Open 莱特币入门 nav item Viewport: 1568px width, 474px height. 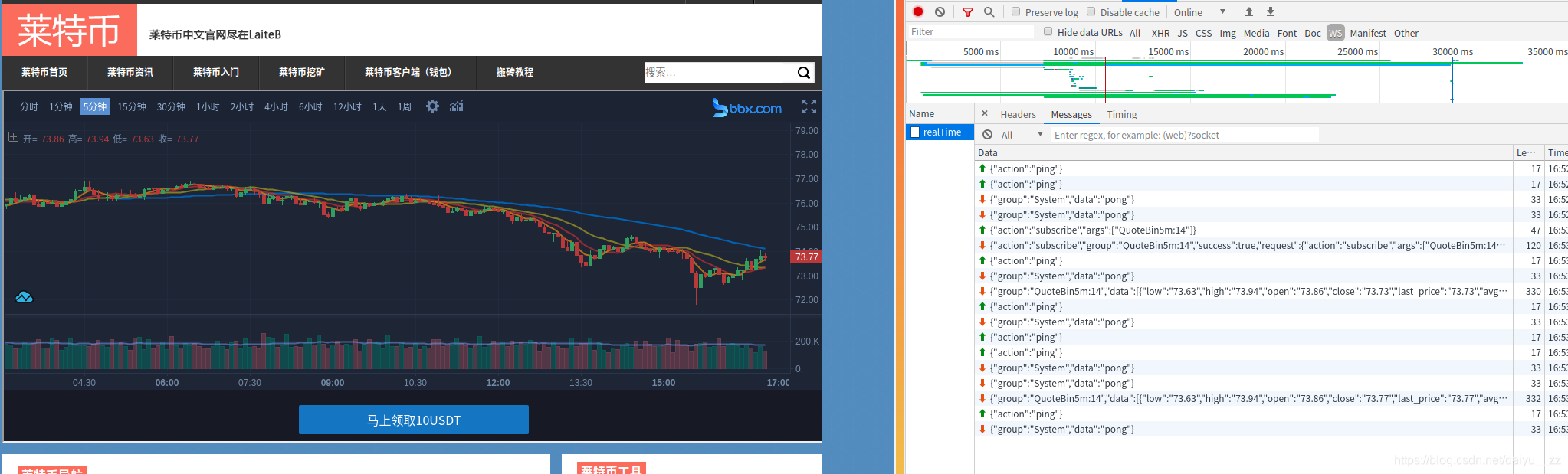coord(216,72)
